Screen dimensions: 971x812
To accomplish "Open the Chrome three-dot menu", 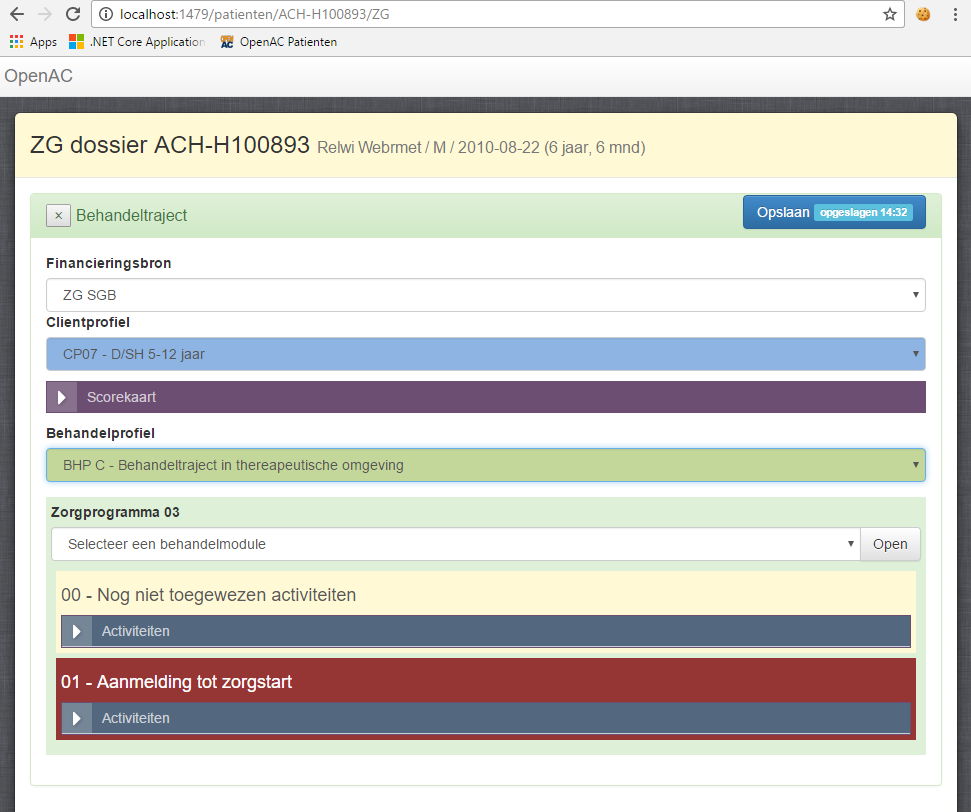I will pos(955,14).
